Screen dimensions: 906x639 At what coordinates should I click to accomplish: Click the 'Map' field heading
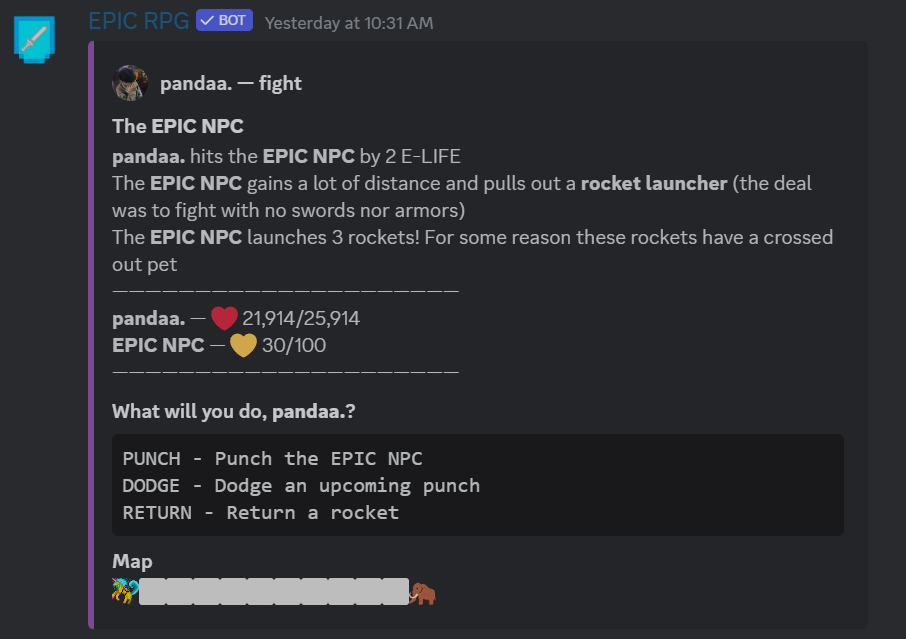click(x=132, y=562)
